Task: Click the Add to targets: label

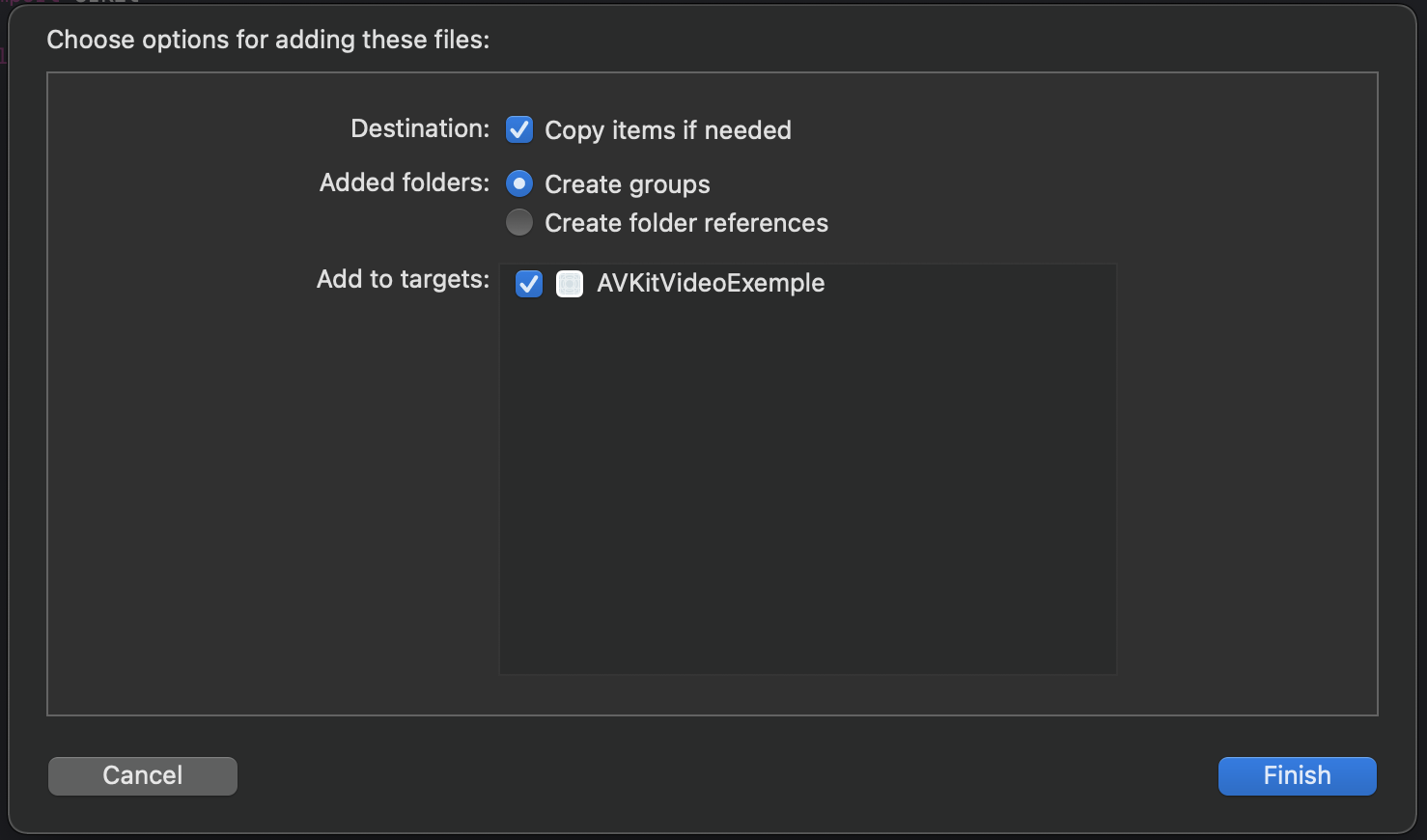Action: pos(404,279)
